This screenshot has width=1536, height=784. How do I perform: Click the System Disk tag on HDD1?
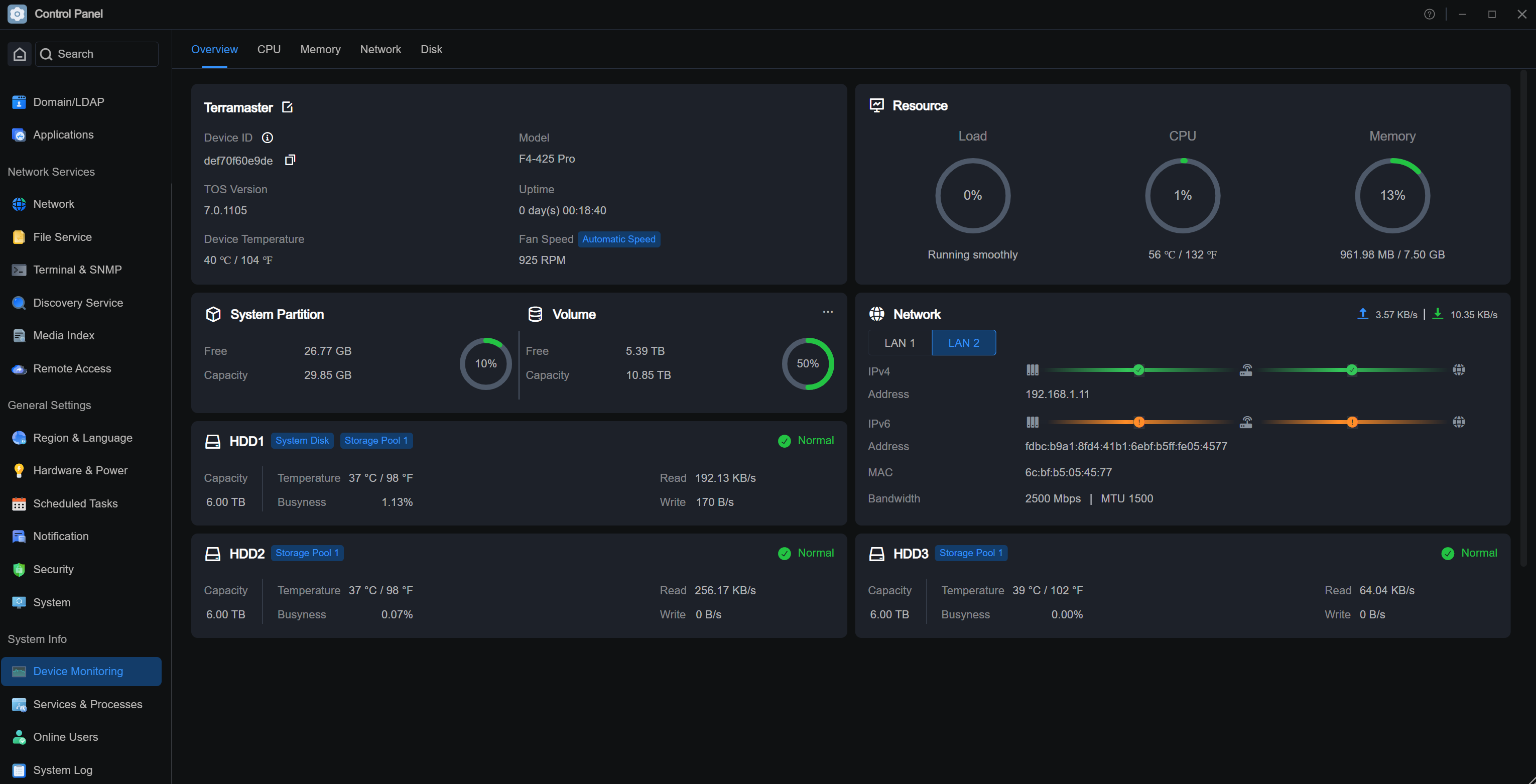[302, 441]
